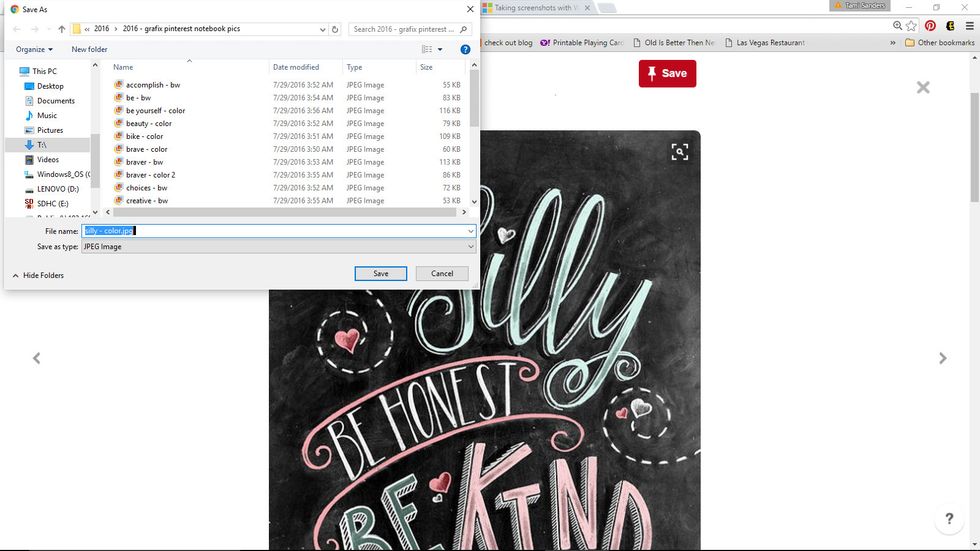Open Other bookmarks folder
Image resolution: width=980 pixels, height=551 pixels.
[x=939, y=42]
